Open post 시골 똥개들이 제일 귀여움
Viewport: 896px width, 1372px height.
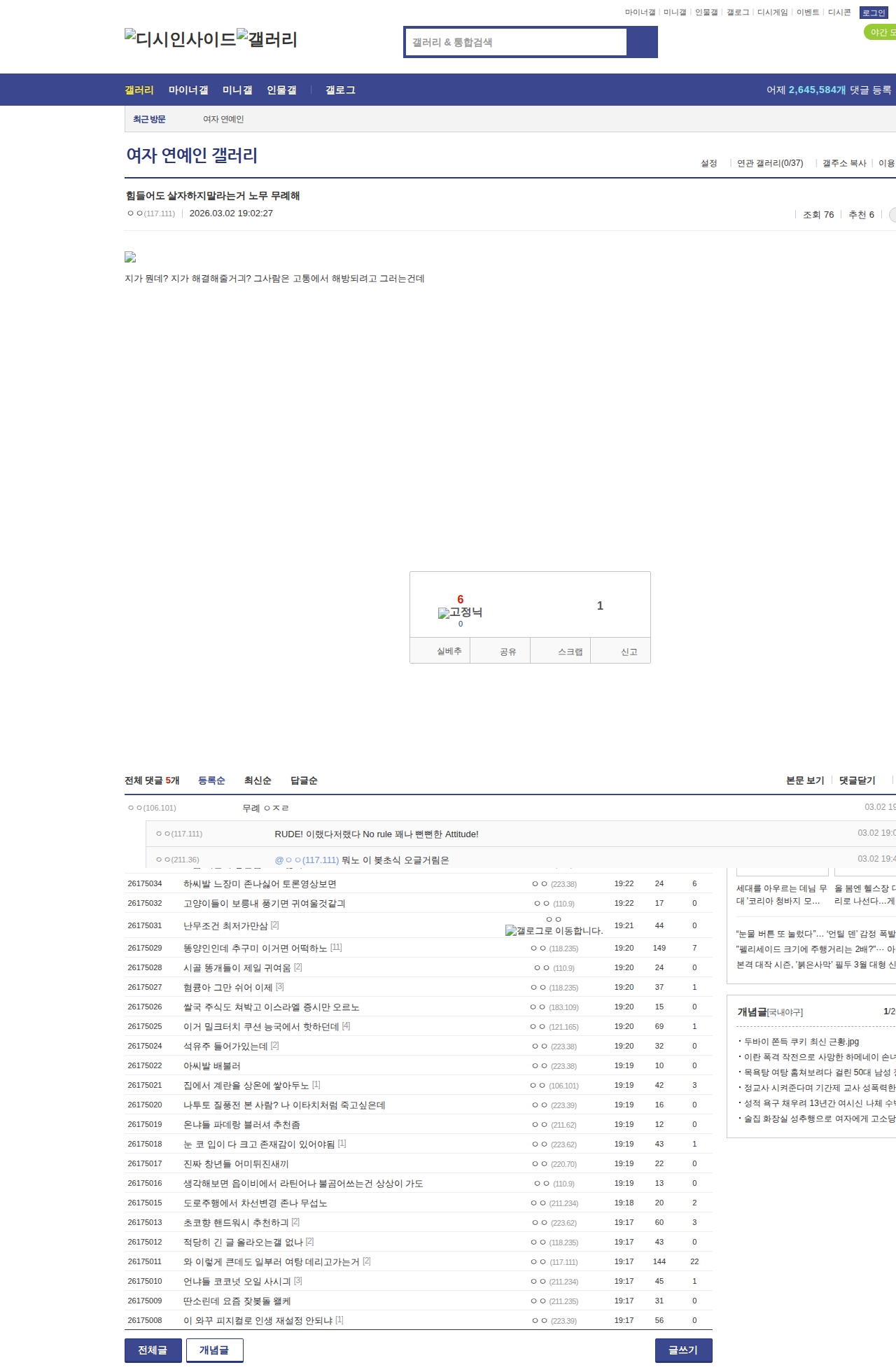(x=237, y=967)
